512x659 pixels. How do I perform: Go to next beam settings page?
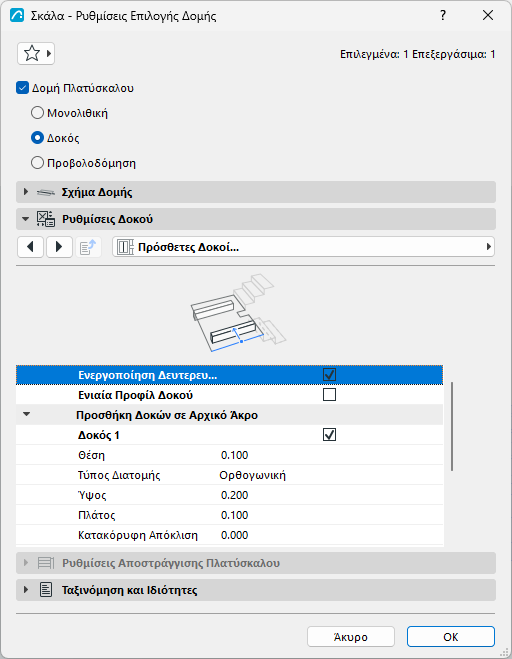(x=59, y=247)
